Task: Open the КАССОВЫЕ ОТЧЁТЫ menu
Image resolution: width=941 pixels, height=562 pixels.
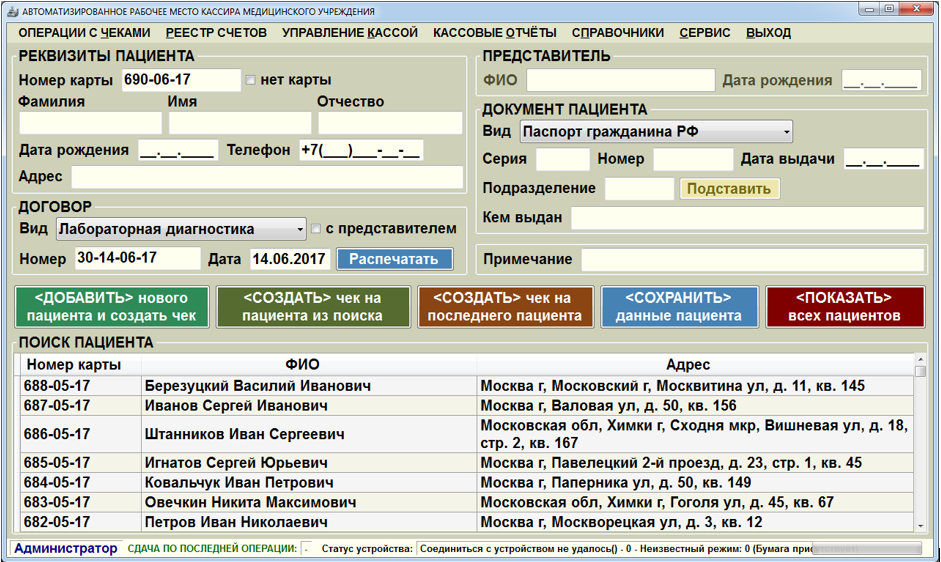Action: pyautogui.click(x=495, y=33)
